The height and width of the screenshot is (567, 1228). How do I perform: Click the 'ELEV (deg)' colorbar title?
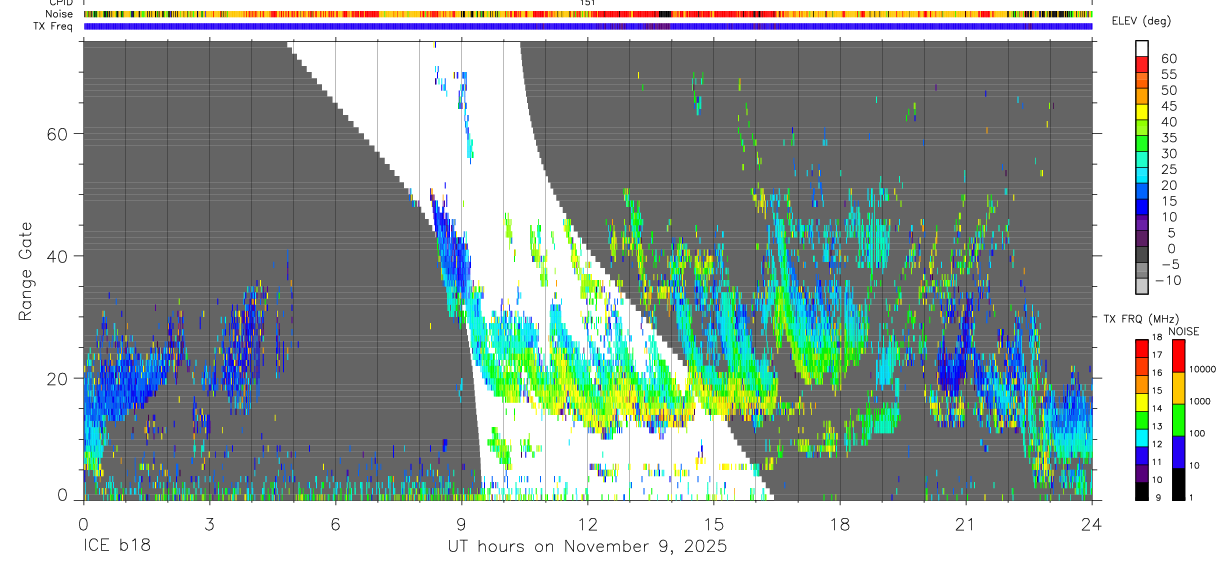coord(1143,21)
